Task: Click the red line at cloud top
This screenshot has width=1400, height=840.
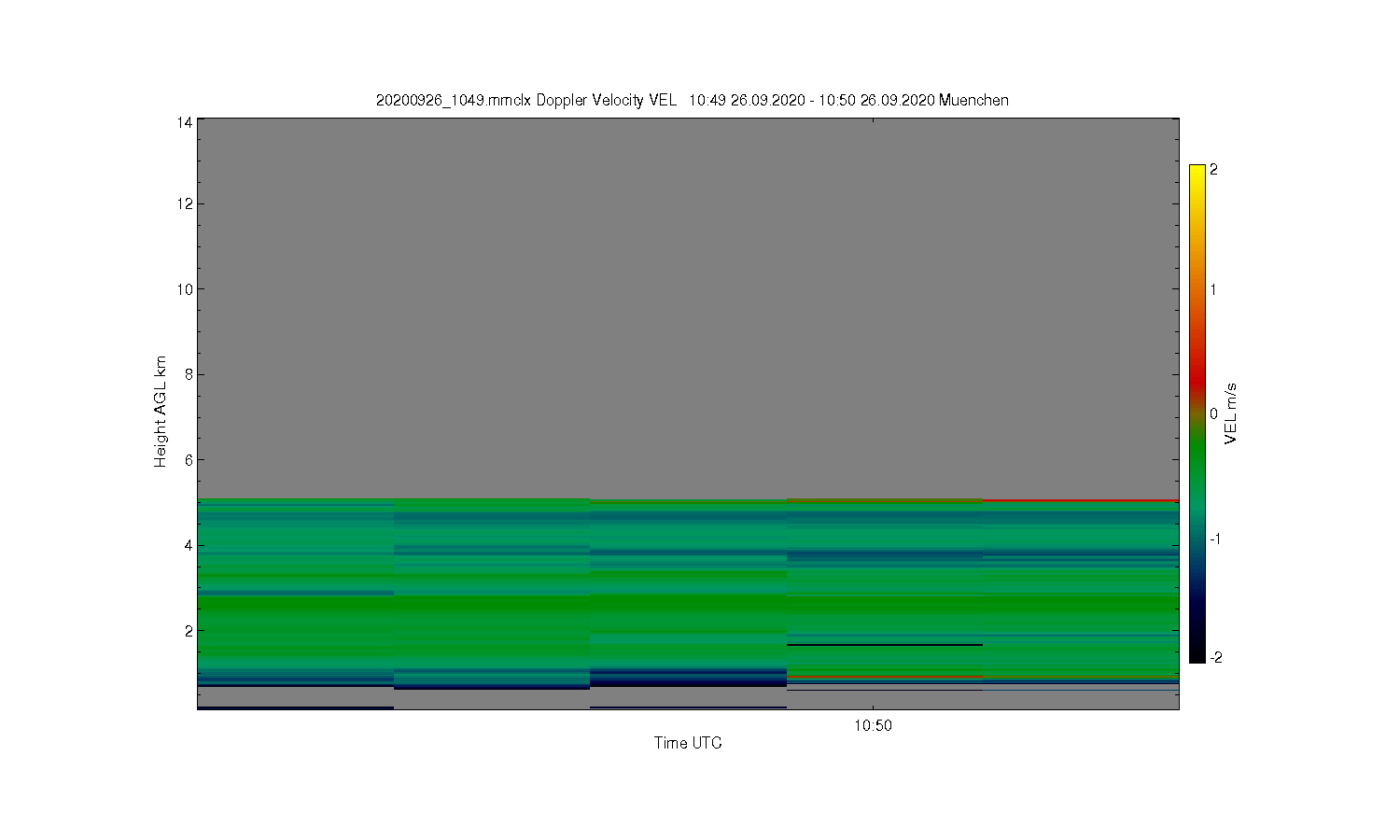Action: pos(1081,500)
